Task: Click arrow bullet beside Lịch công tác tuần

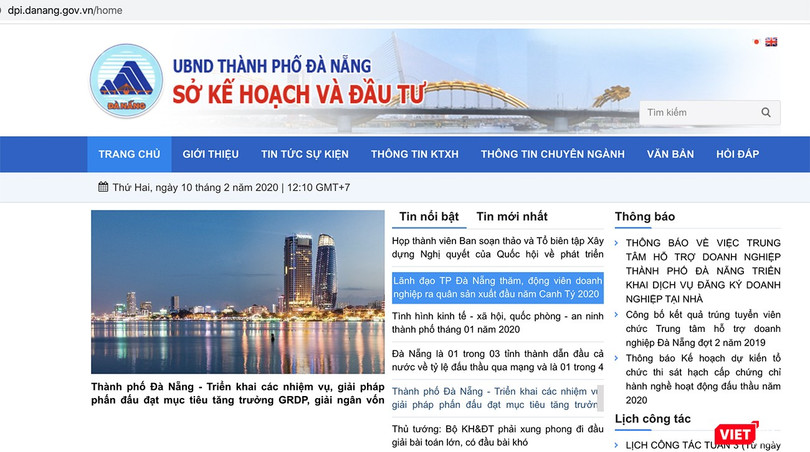Action: pyautogui.click(x=616, y=445)
